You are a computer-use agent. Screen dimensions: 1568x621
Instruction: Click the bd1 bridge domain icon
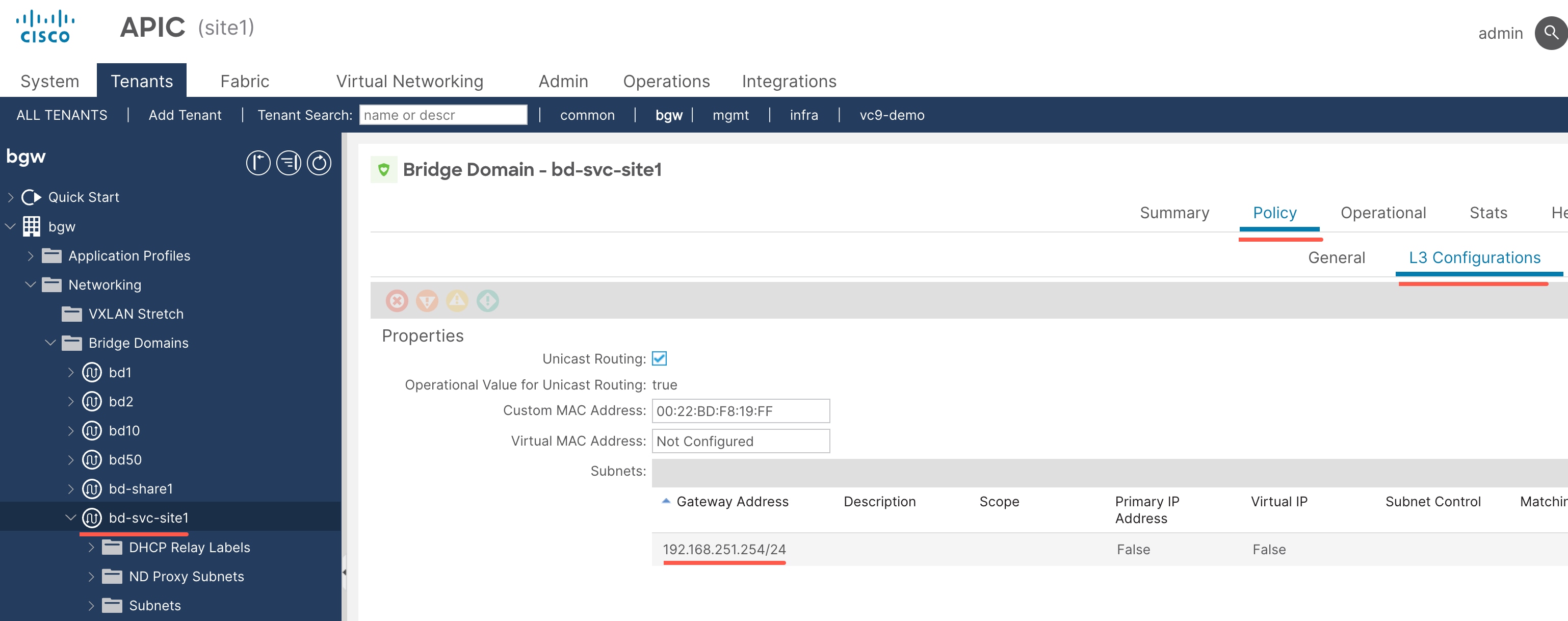click(92, 372)
